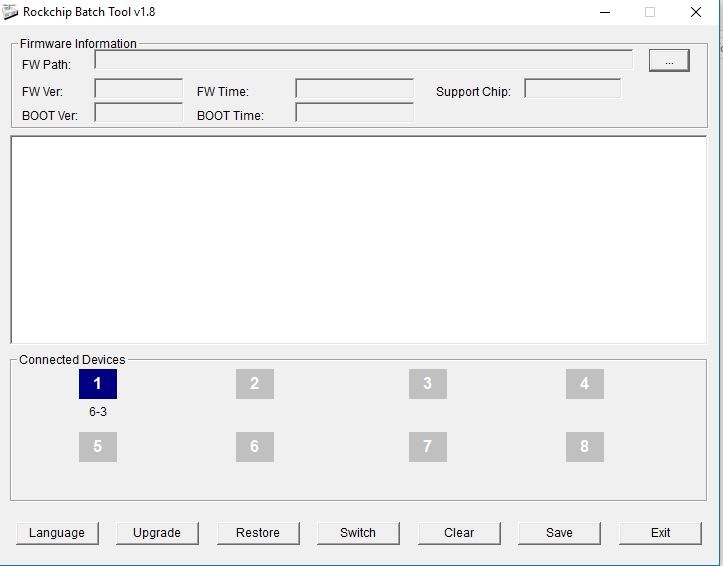Click device slot 8 indicator
This screenshot has width=723, height=566.
tap(584, 447)
